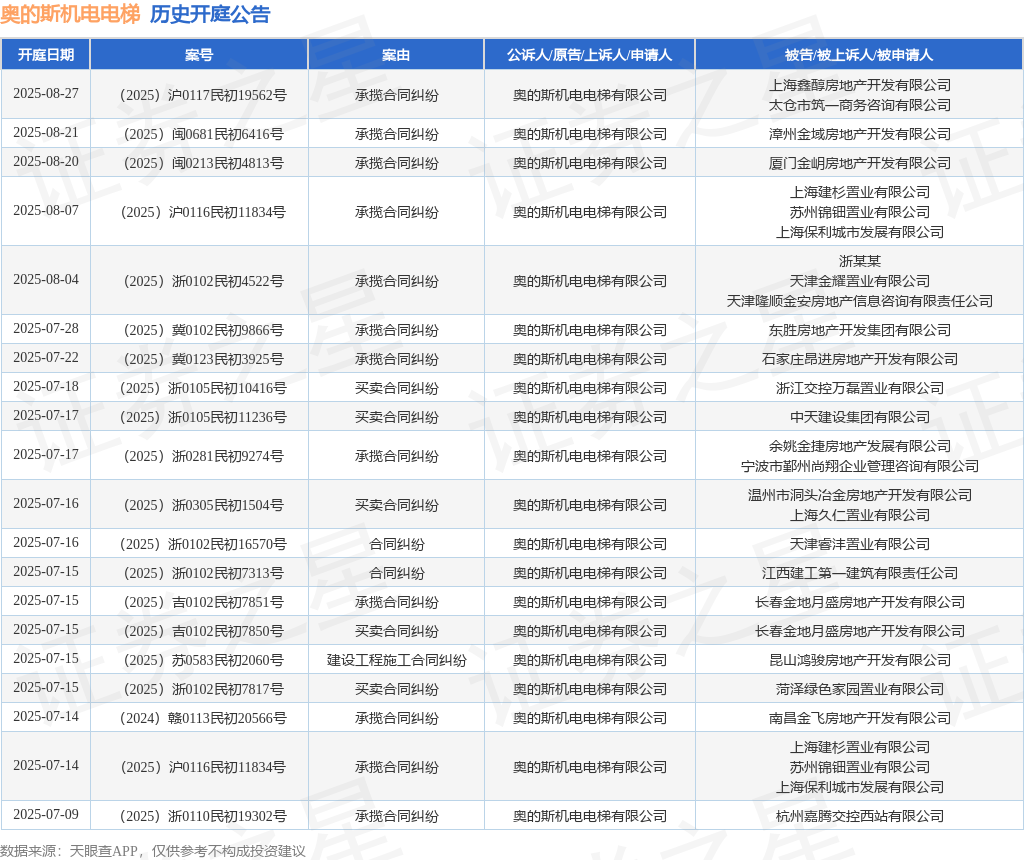Click case number (2025)浙0102民初7313号
This screenshot has width=1024, height=860.
203,573
